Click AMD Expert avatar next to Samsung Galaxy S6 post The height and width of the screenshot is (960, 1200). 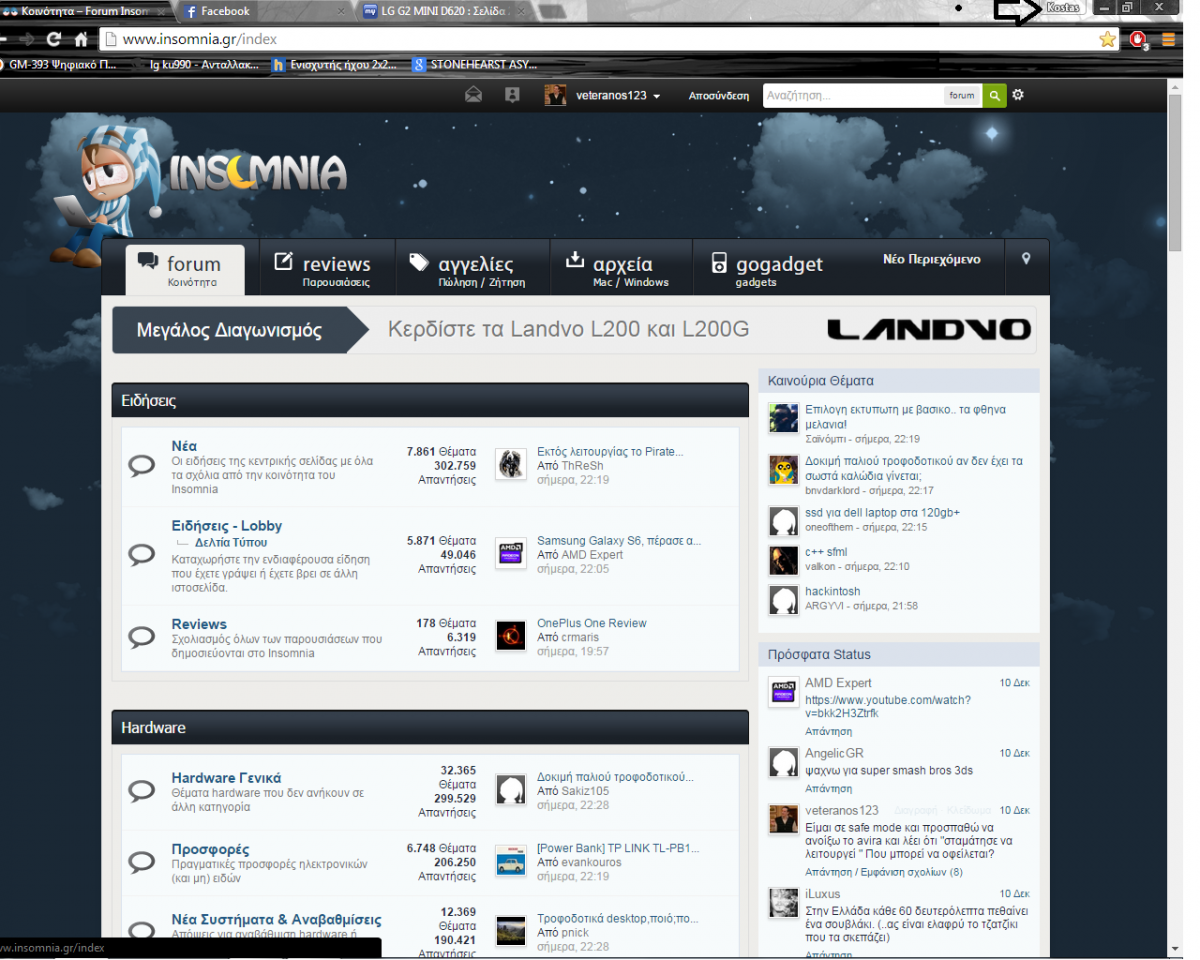tap(511, 553)
